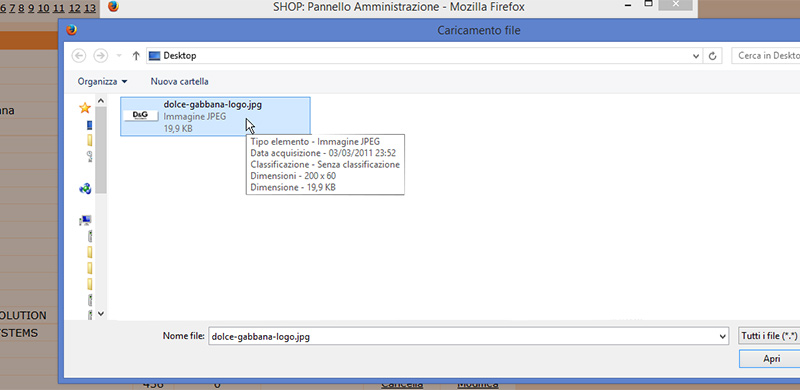This screenshot has width=800, height=390.
Task: Open page 8 link on the background page
Action: 21,8
